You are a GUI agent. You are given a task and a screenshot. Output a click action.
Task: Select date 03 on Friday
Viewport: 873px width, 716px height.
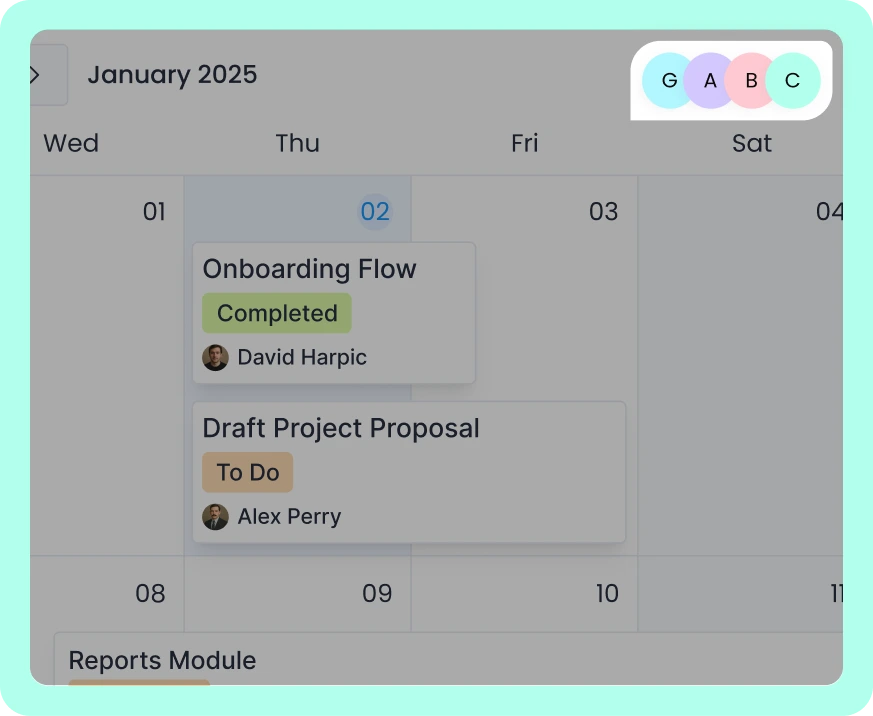pyautogui.click(x=604, y=212)
